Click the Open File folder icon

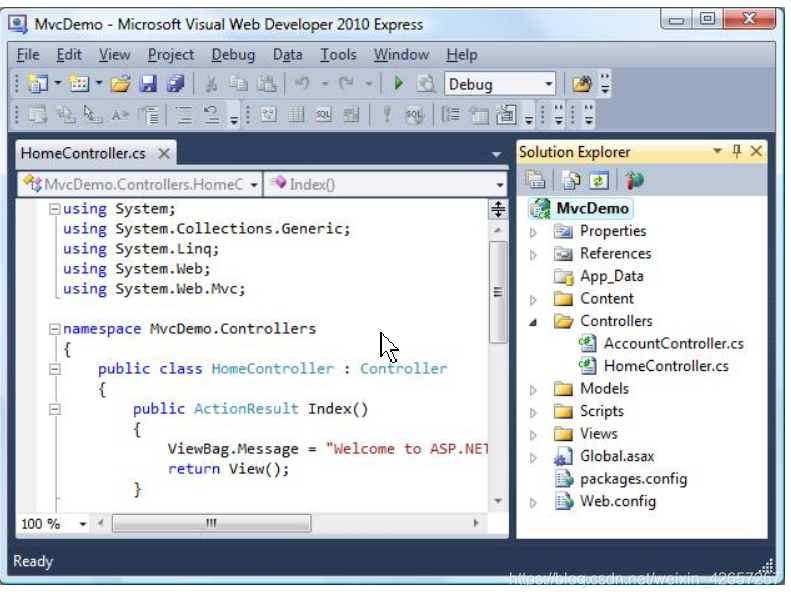(121, 84)
